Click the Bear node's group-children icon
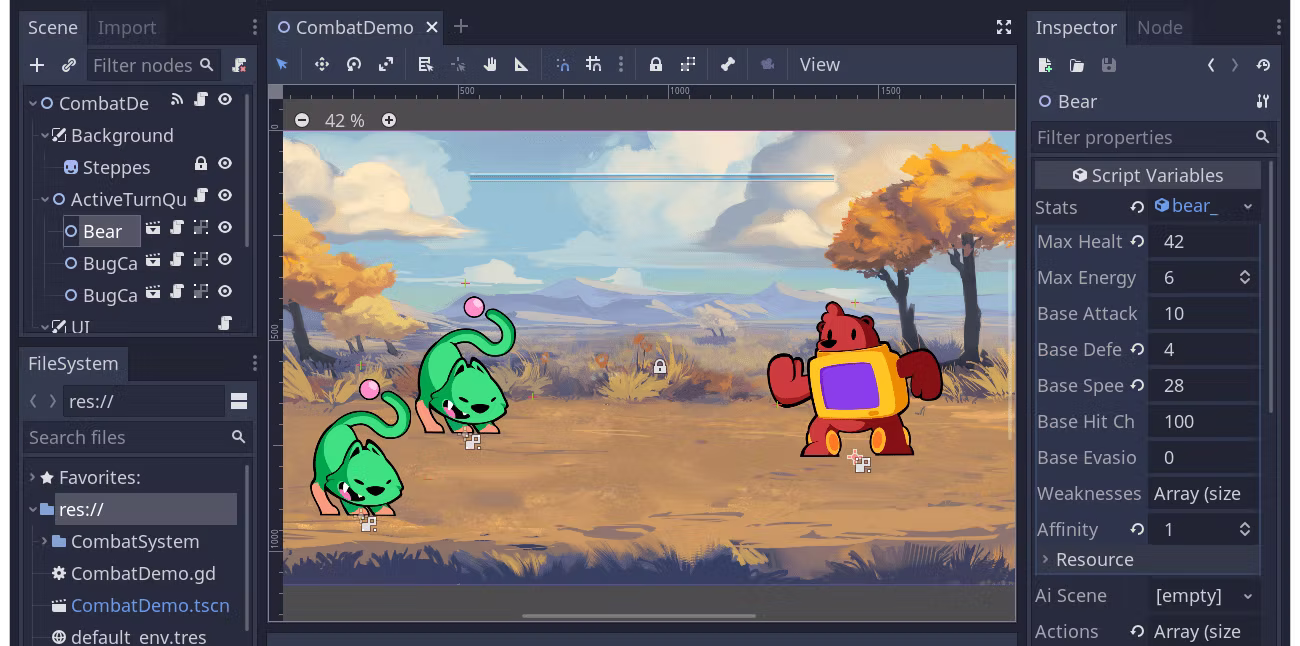This screenshot has height=646, width=1300. coord(201,227)
